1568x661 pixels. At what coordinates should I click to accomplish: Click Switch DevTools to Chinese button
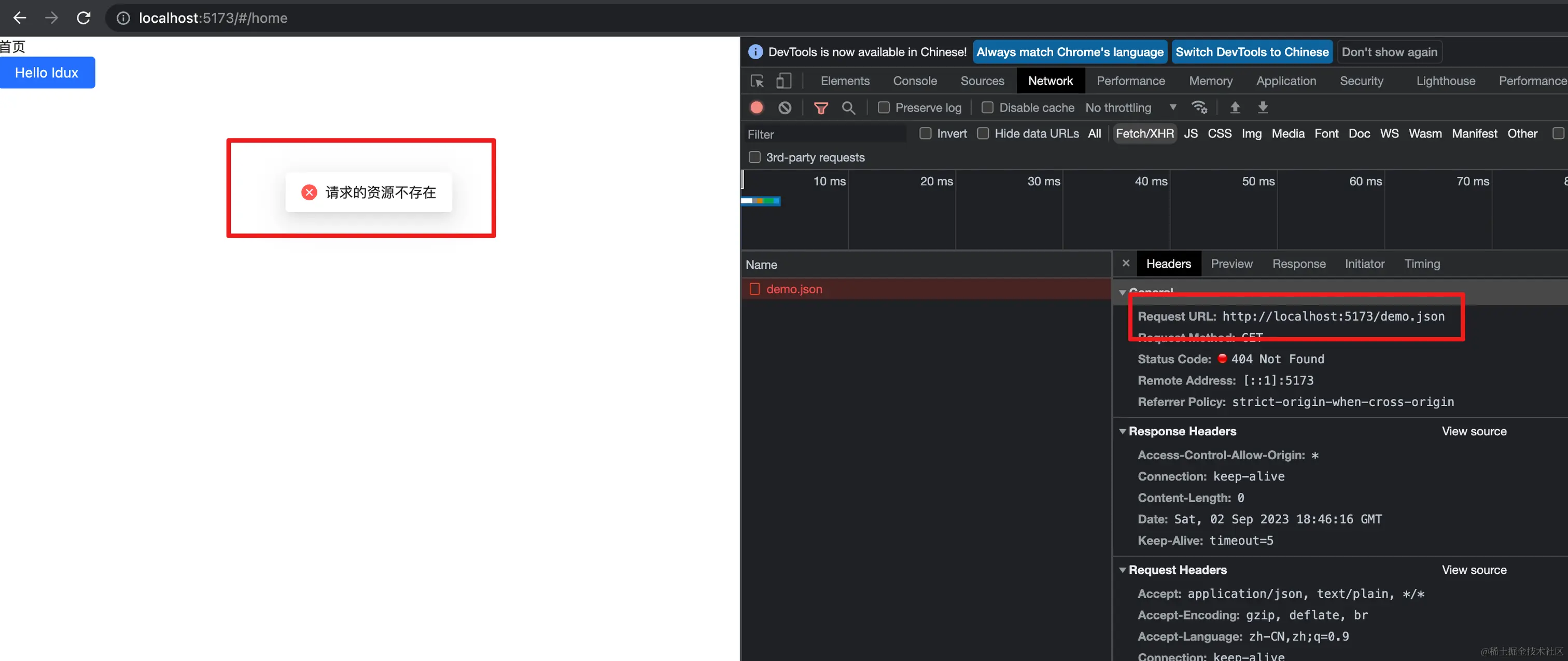1252,52
